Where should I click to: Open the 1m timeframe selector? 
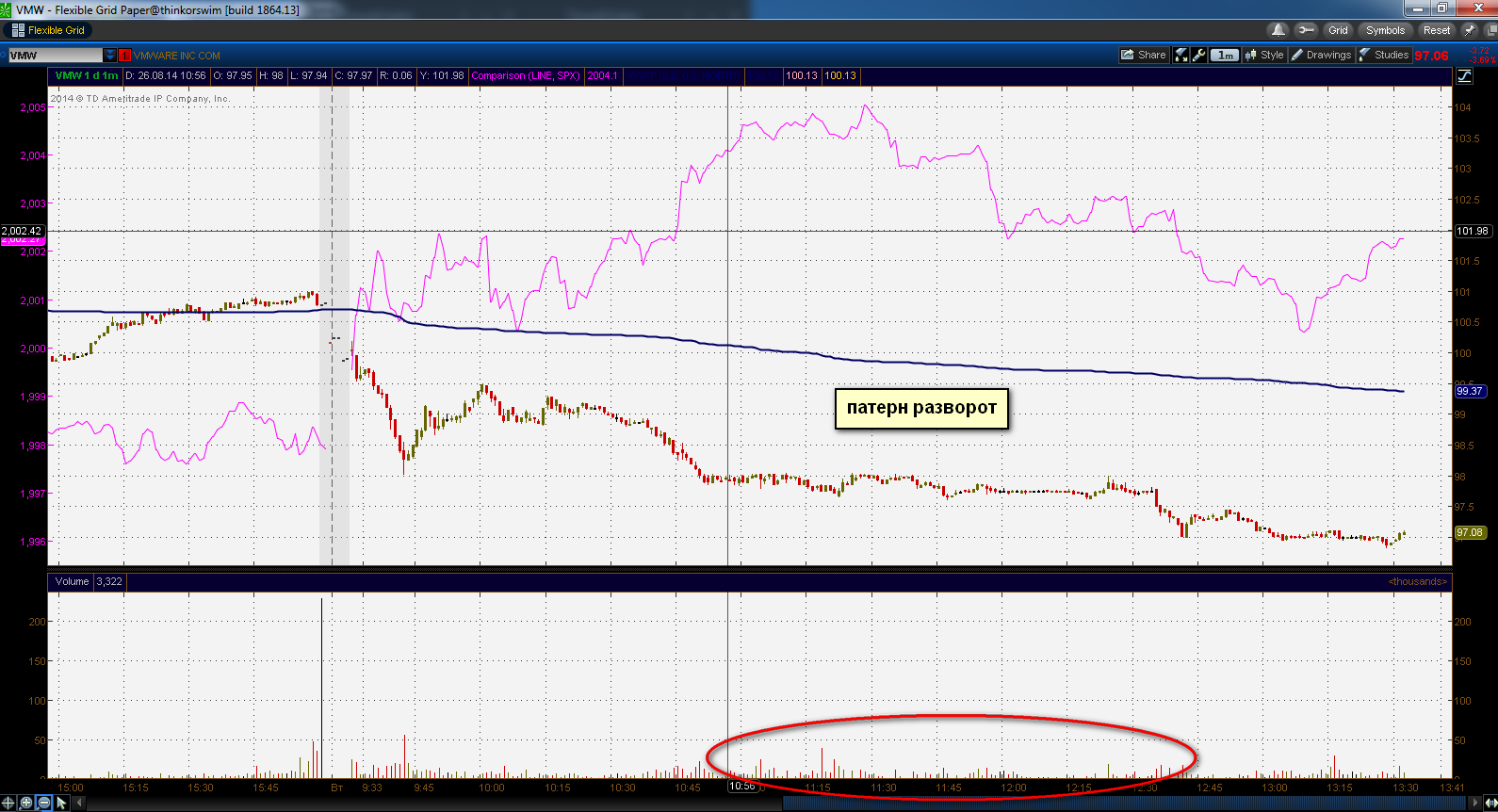(x=1224, y=55)
